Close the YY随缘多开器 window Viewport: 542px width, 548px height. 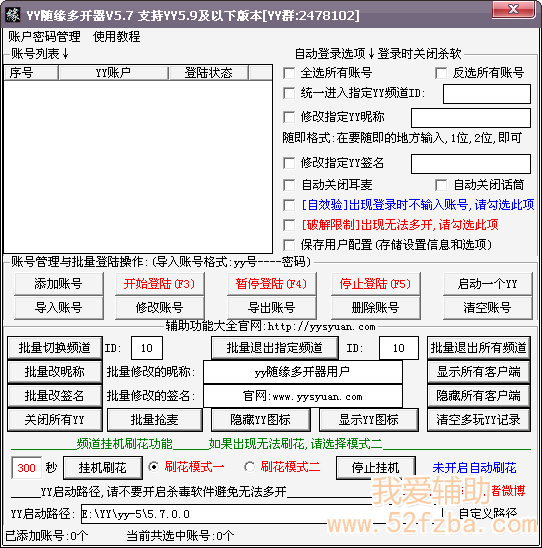513,9
